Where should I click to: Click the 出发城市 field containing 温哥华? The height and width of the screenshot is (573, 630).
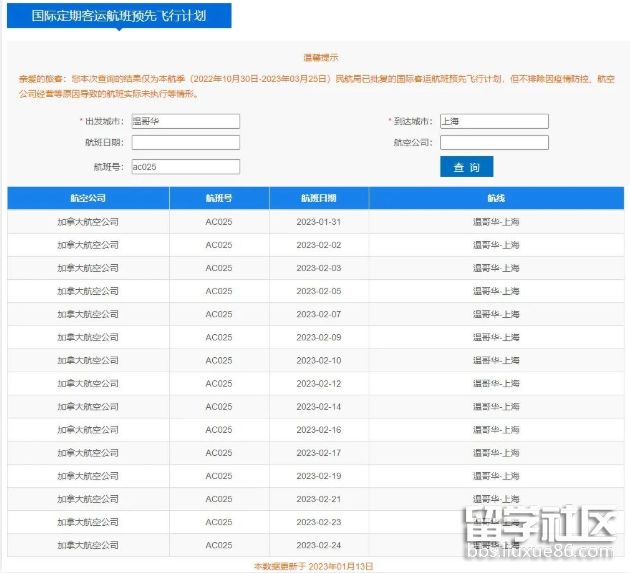point(185,121)
